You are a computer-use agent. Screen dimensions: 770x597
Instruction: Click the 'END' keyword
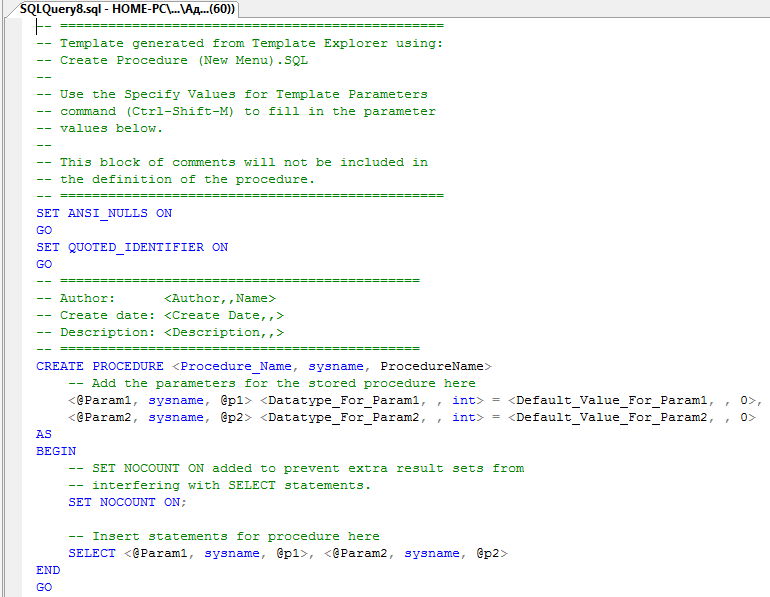point(48,570)
